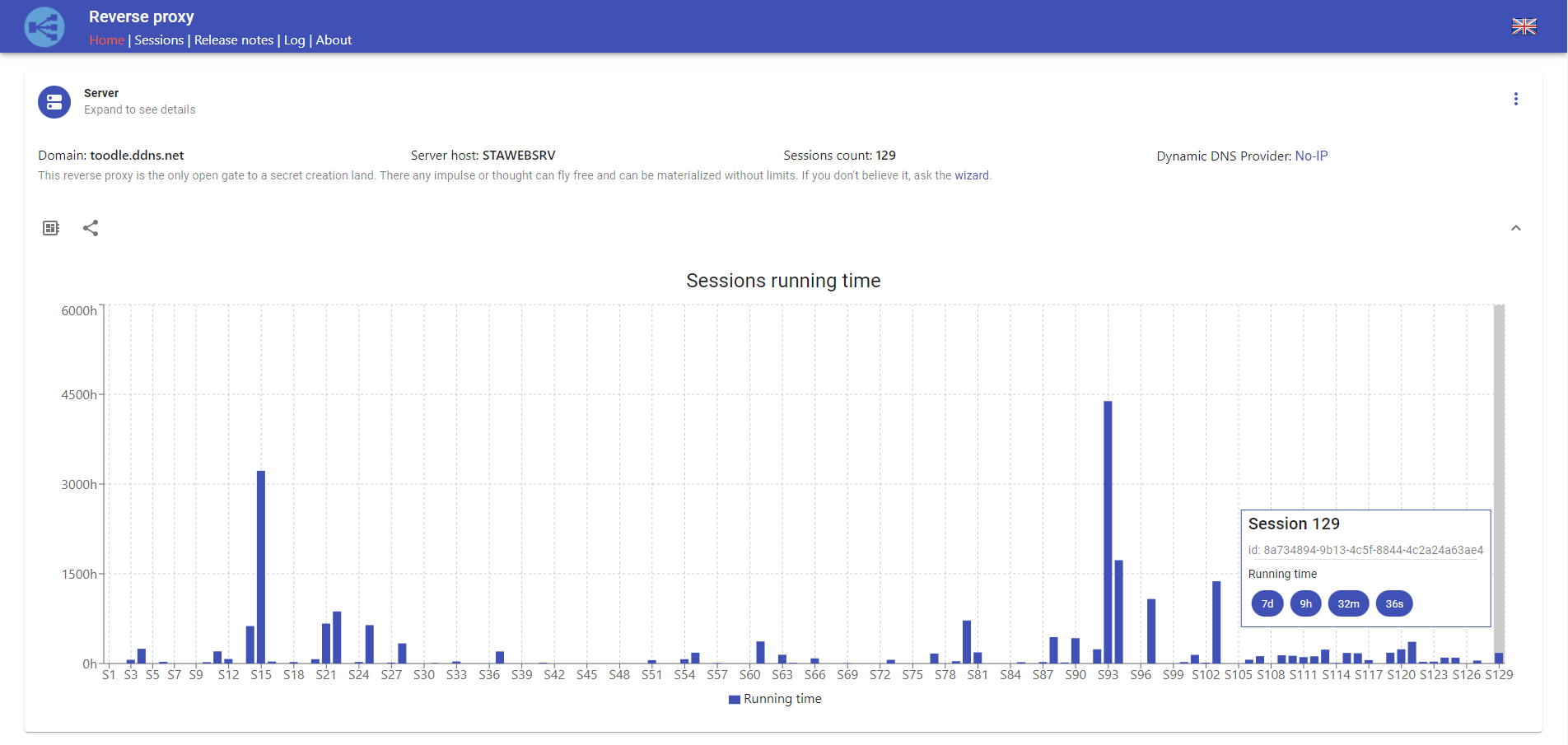
Task: Click the S102 x-axis label
Action: click(x=1206, y=675)
